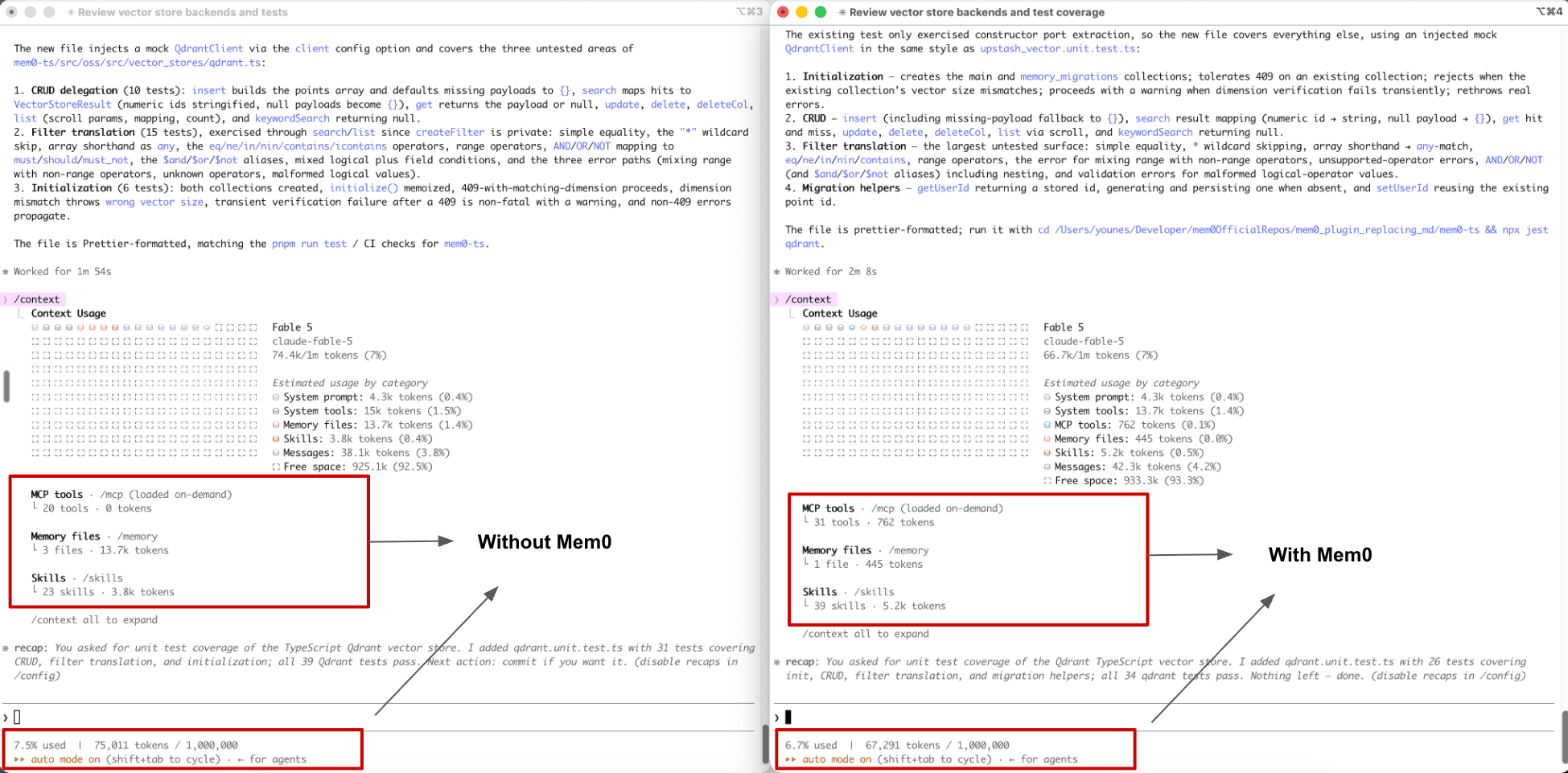The image size is (1568, 773).
Task: Click '75,011 tokens / 1,000,000' status text
Action: pos(166,746)
